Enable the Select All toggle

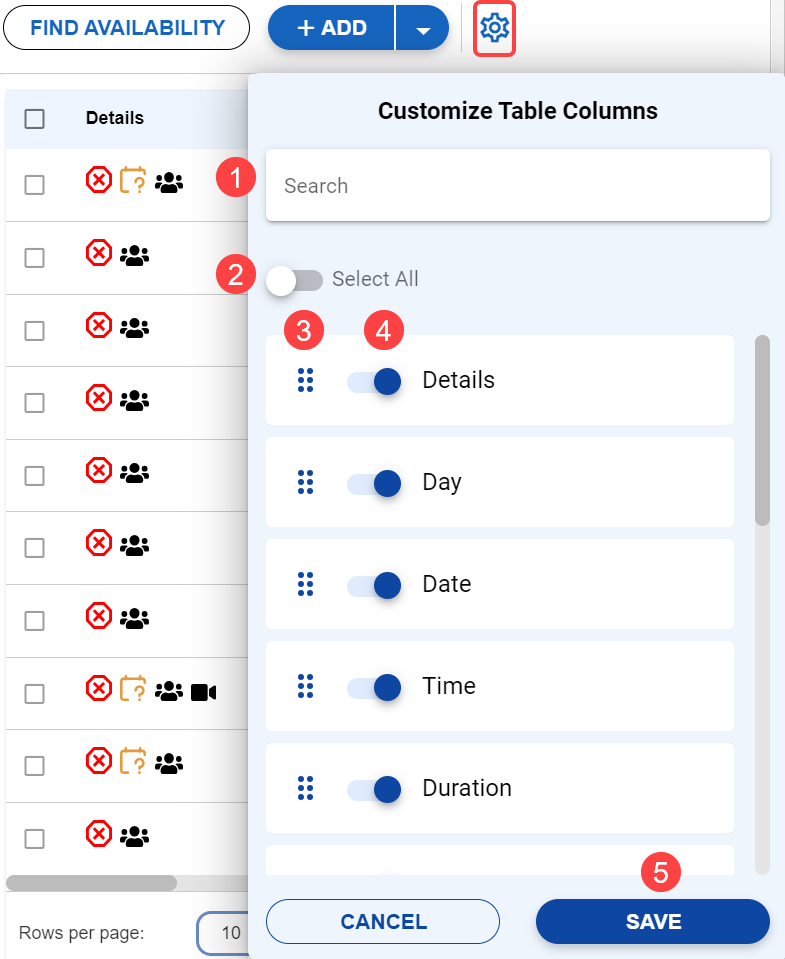tap(295, 280)
